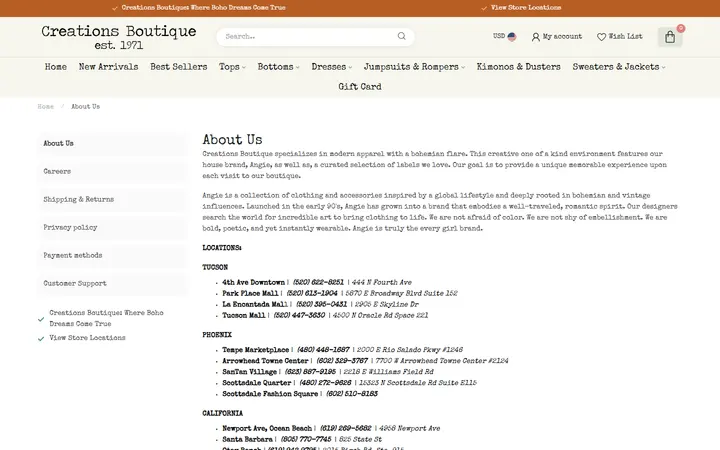Viewport: 720px width, 450px height.
Task: Click top banner Where Boho Dreams Come True
Action: pyautogui.click(x=203, y=8)
